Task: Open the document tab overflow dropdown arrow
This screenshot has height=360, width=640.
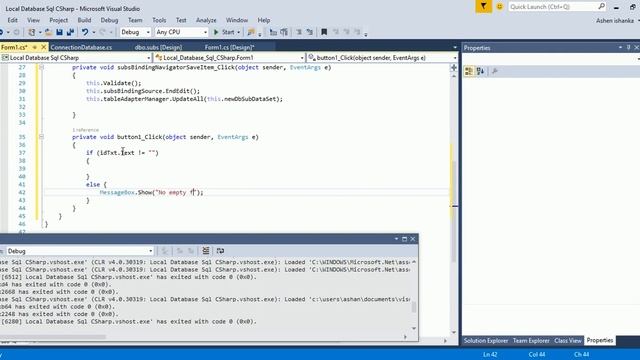Action: pyautogui.click(x=455, y=47)
